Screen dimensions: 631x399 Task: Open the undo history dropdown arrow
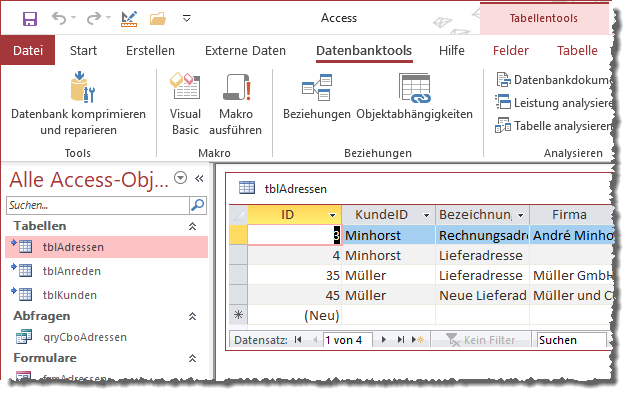pyautogui.click(x=73, y=18)
